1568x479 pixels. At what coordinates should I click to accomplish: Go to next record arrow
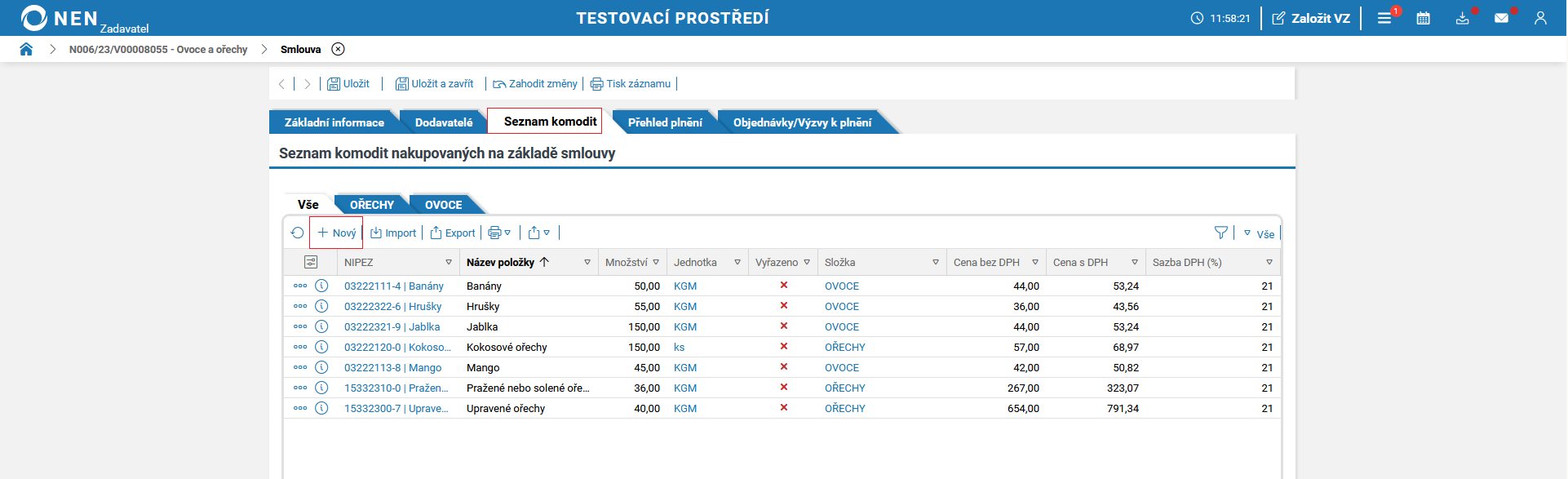coord(308,83)
